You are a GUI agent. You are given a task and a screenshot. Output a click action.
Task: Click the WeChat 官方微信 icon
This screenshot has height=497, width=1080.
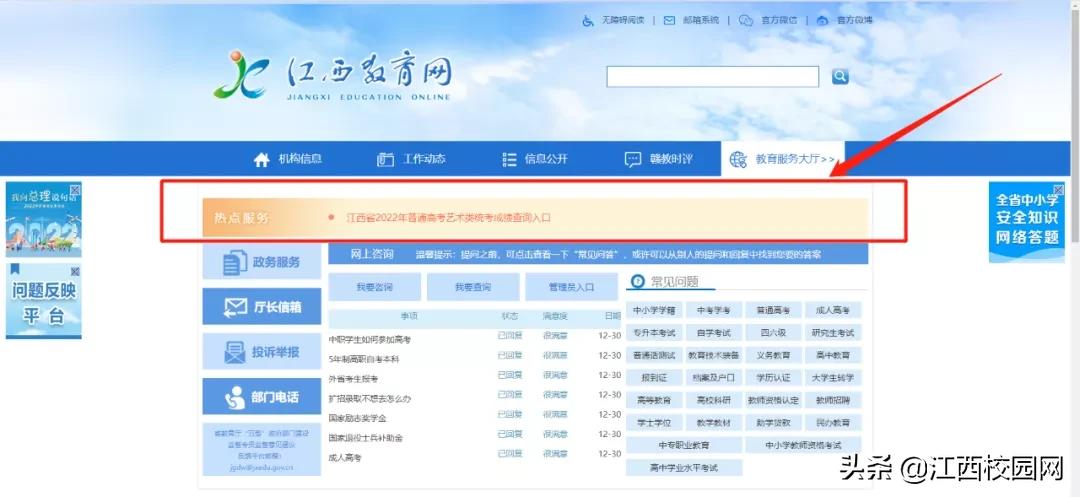click(x=745, y=21)
